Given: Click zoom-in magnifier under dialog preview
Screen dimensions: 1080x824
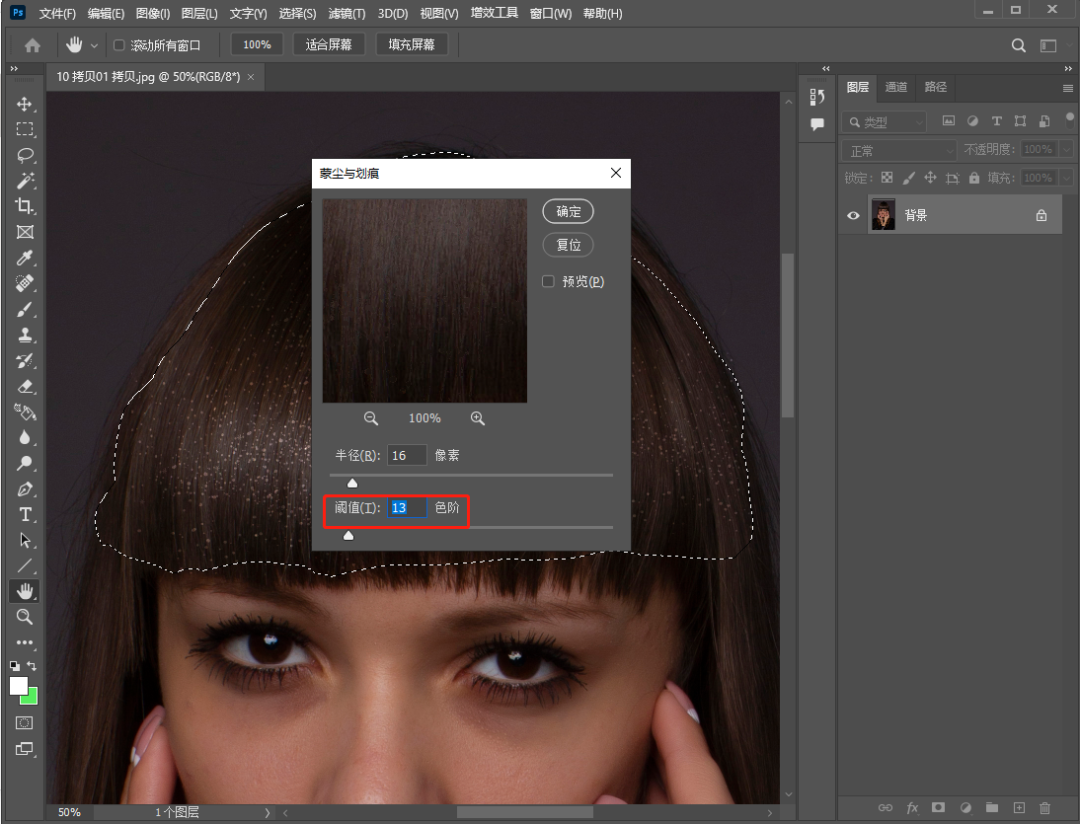Looking at the screenshot, I should tap(478, 419).
